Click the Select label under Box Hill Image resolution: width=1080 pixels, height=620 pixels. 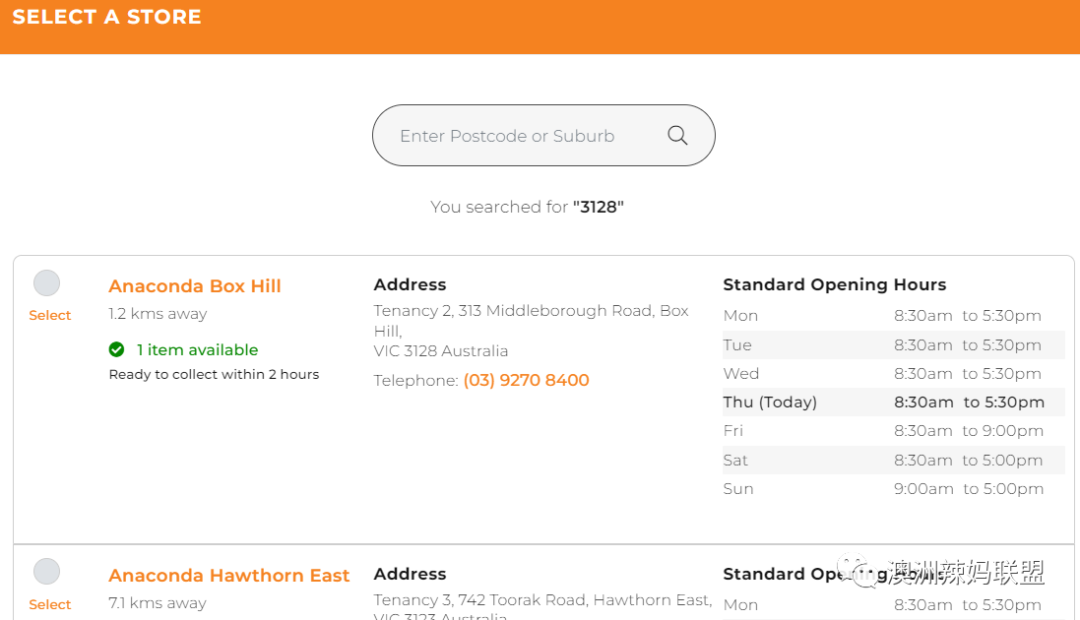click(x=50, y=316)
